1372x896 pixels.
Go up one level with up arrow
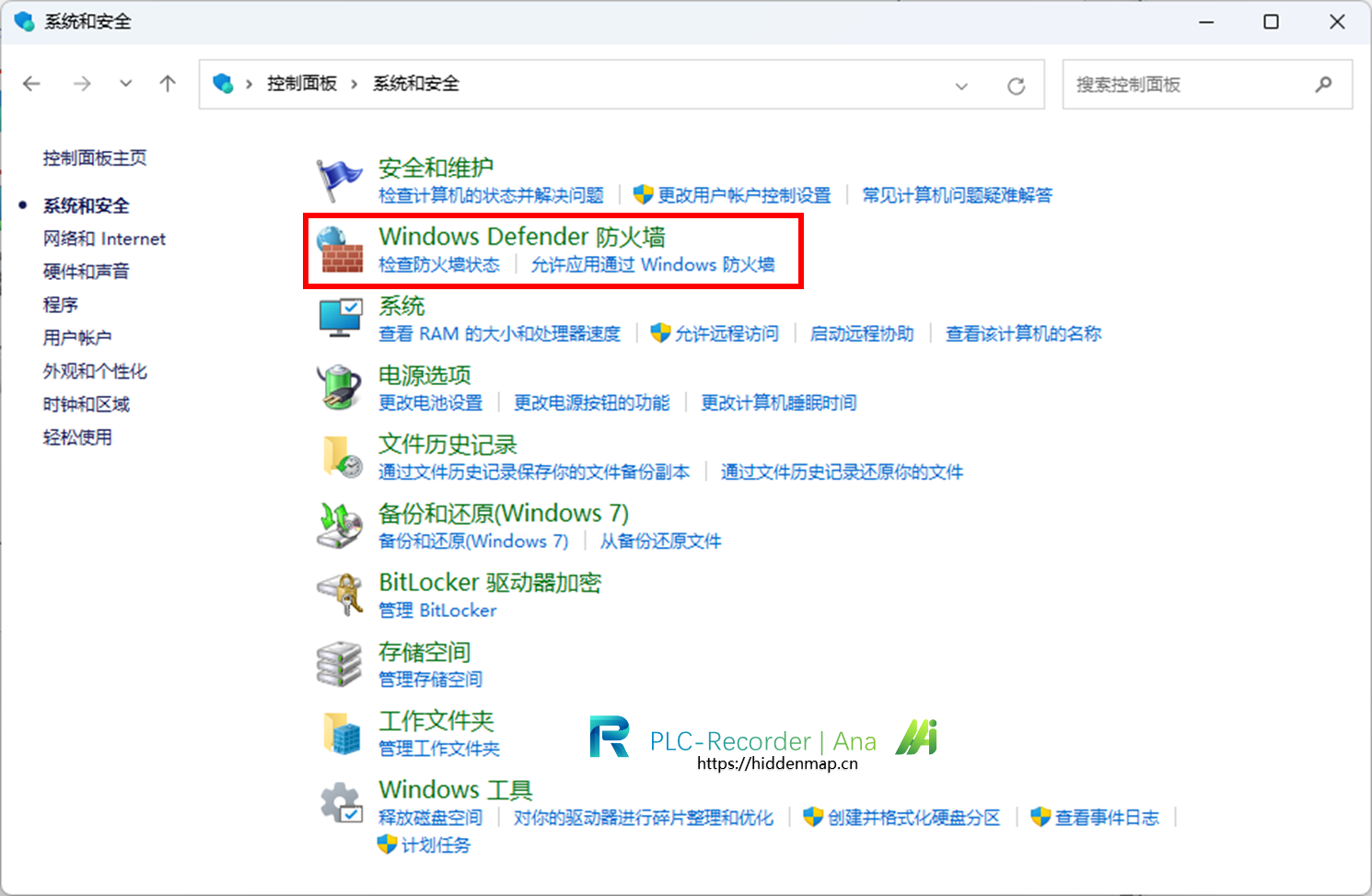[x=168, y=84]
